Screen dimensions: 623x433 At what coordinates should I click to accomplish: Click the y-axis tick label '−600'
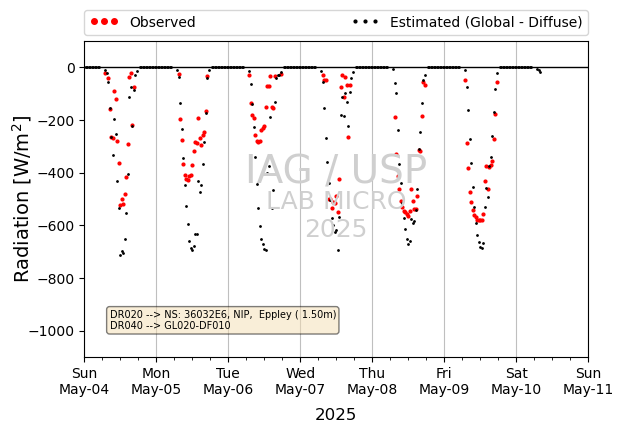pyautogui.click(x=56, y=226)
